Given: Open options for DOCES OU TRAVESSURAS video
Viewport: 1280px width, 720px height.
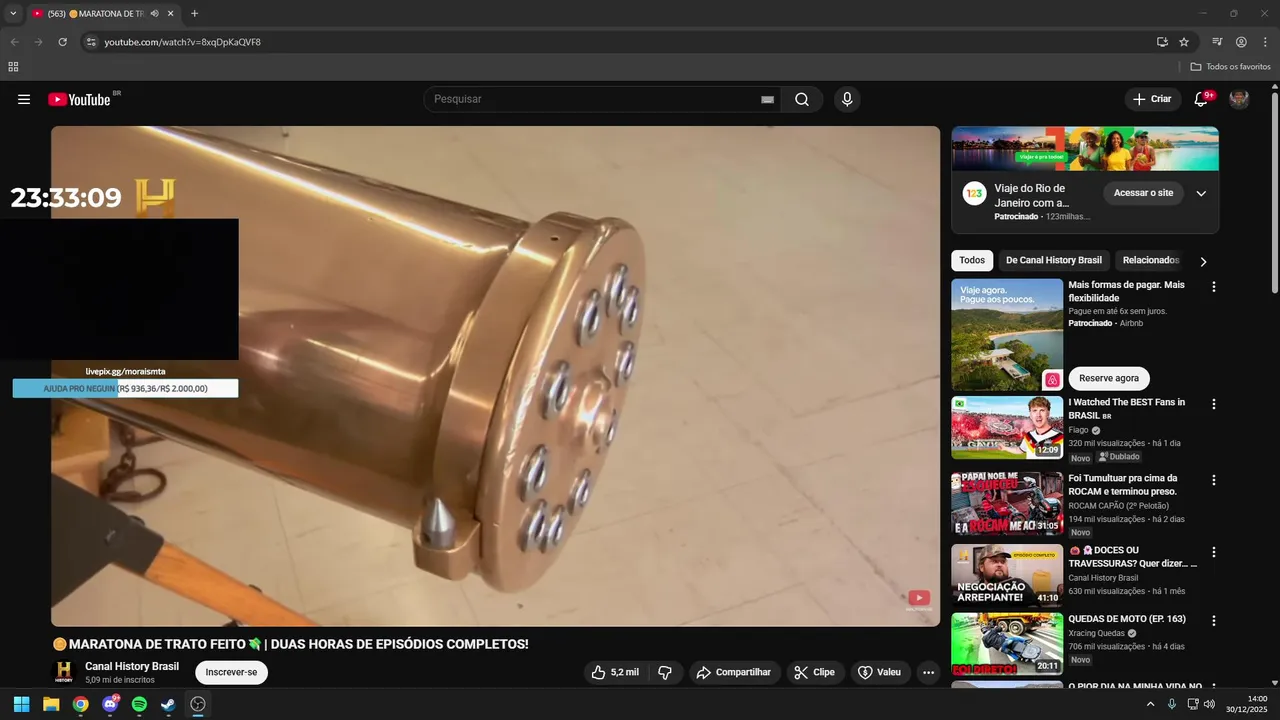Looking at the screenshot, I should pyautogui.click(x=1214, y=552).
